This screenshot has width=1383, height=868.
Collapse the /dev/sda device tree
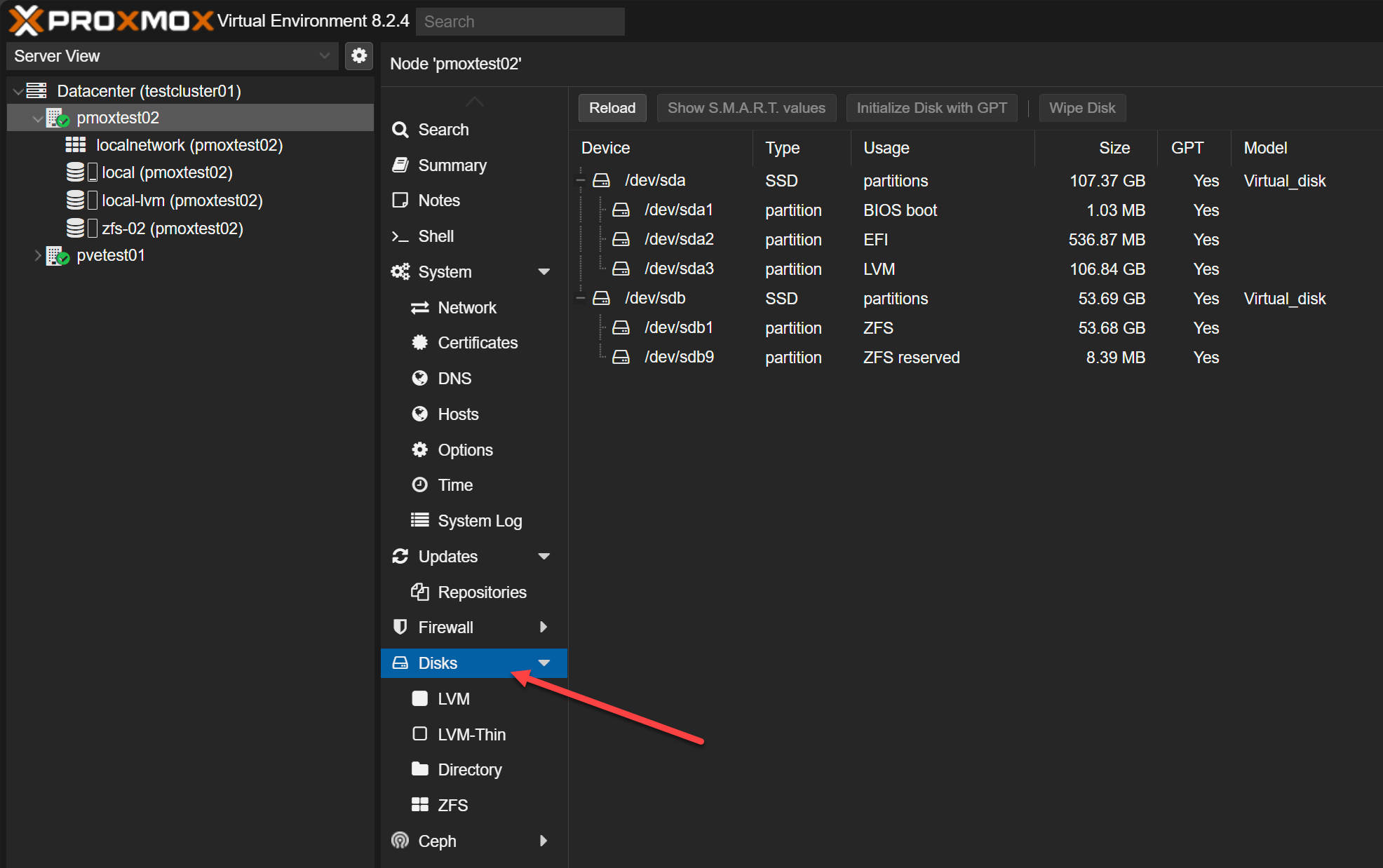point(581,180)
